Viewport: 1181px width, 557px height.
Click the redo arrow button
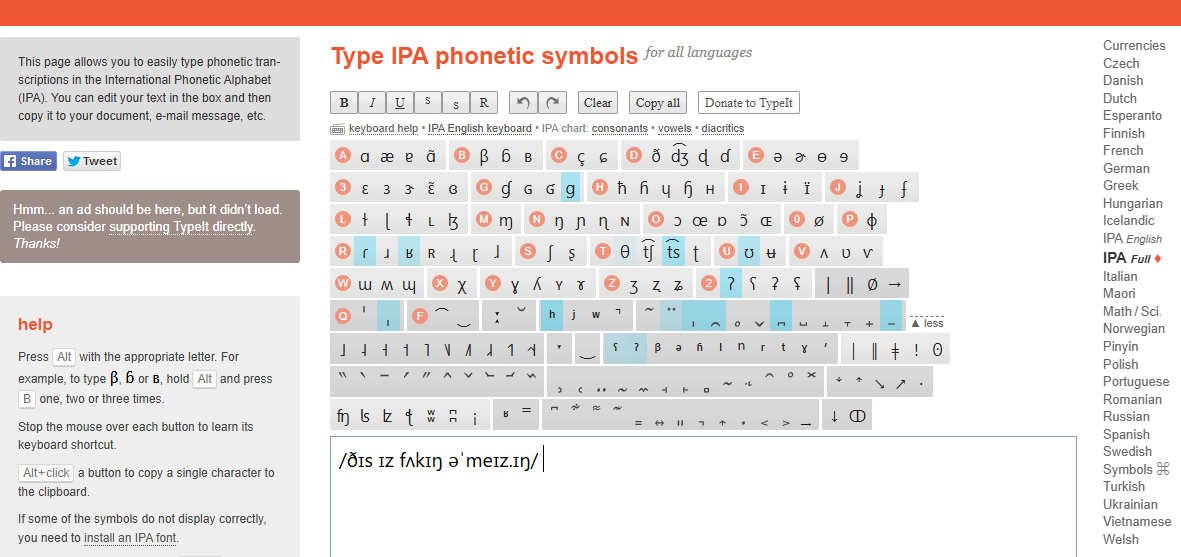(552, 102)
